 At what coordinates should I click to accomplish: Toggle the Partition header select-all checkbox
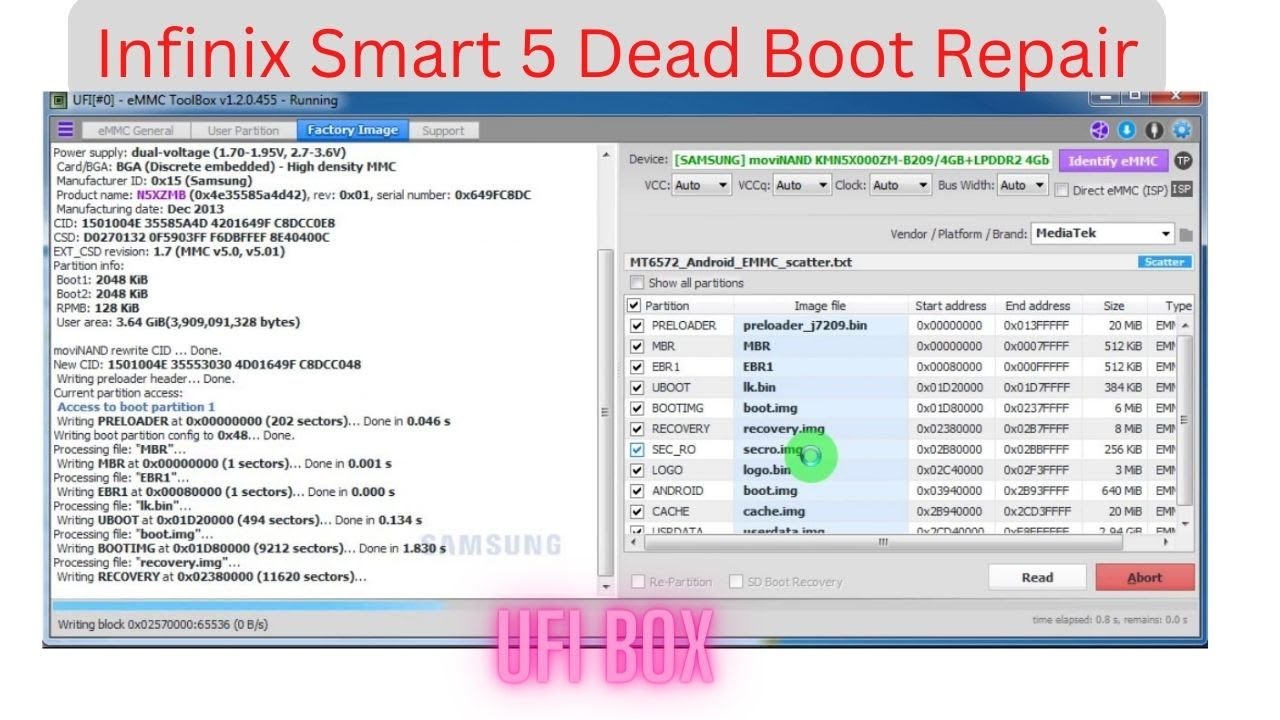click(x=635, y=305)
